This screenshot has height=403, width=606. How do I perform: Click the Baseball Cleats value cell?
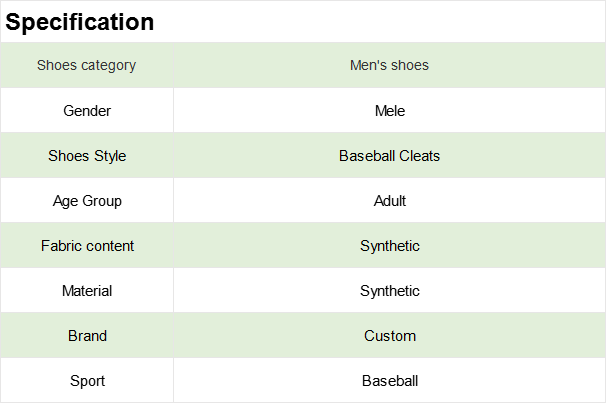pos(389,156)
